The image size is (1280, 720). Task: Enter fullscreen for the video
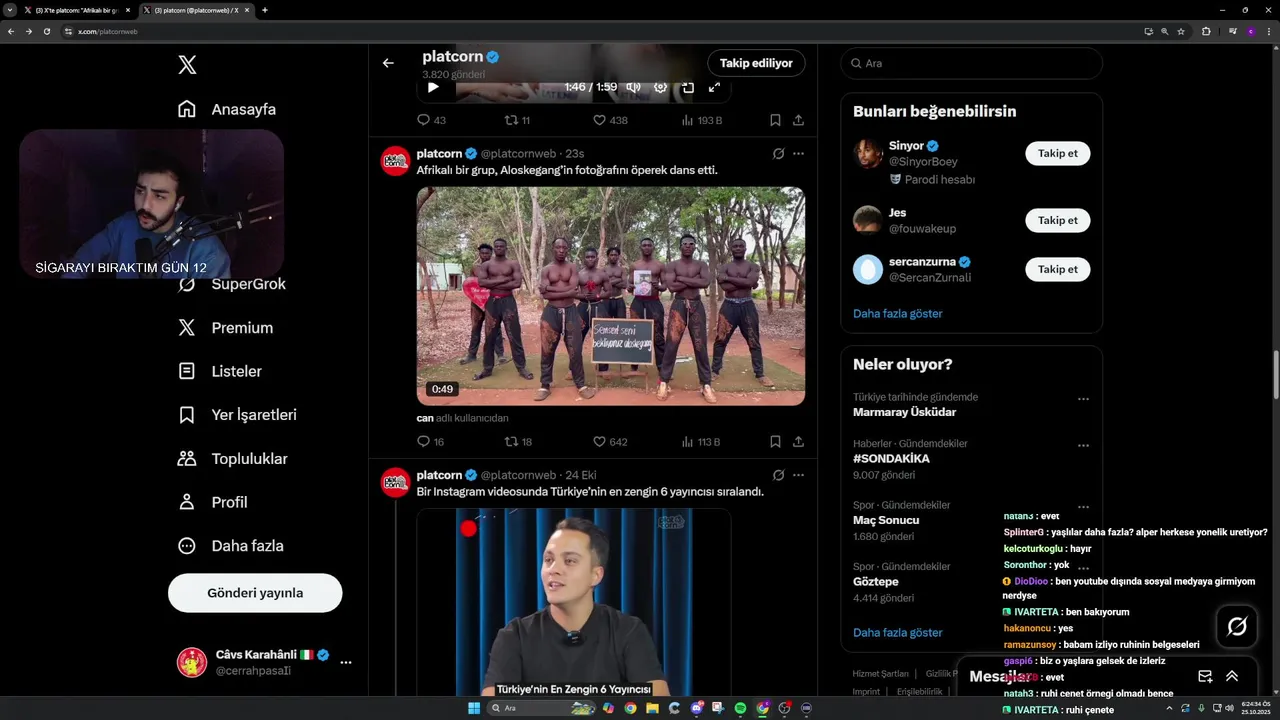click(714, 87)
